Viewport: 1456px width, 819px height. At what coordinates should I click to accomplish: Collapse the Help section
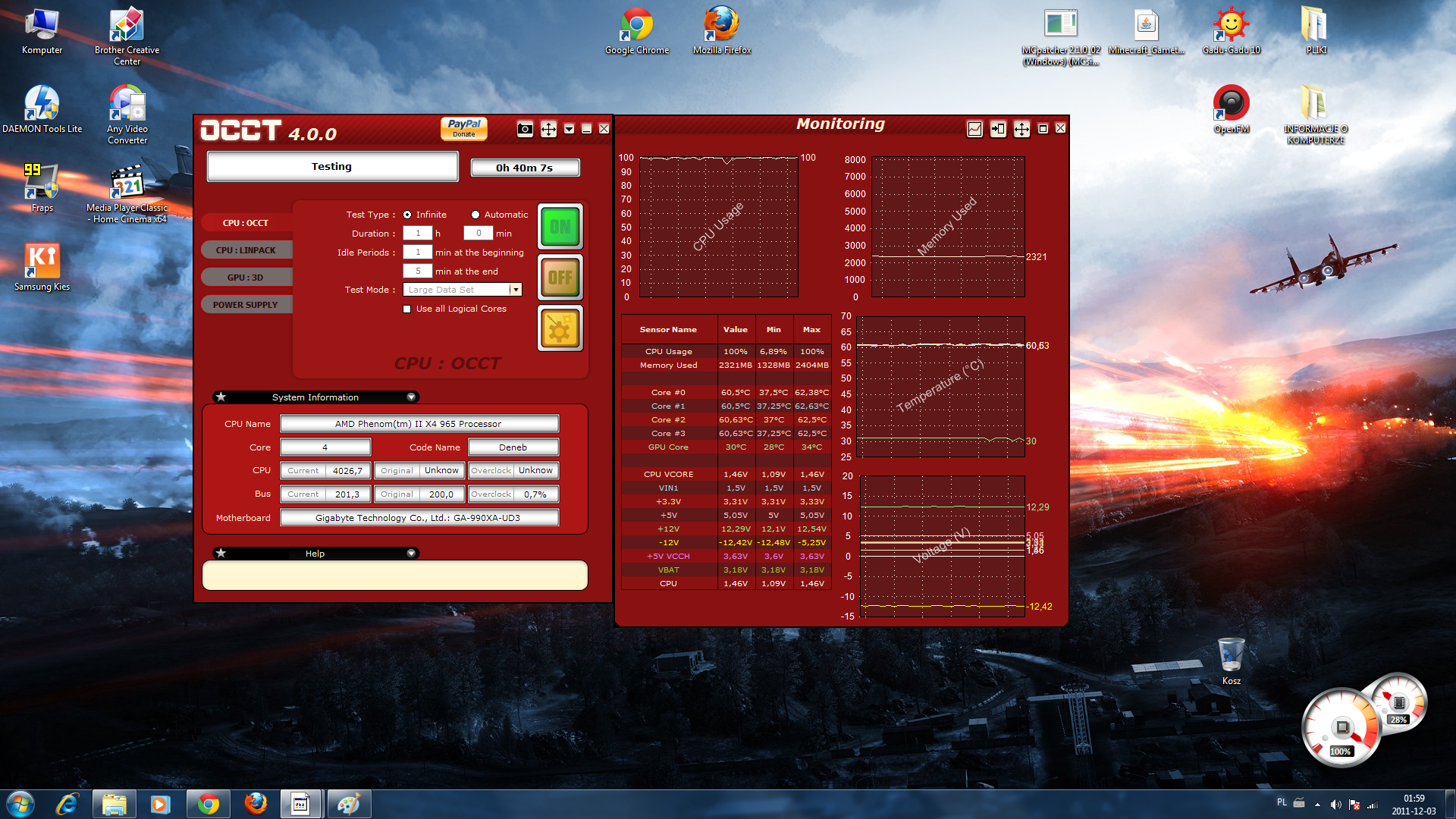411,554
